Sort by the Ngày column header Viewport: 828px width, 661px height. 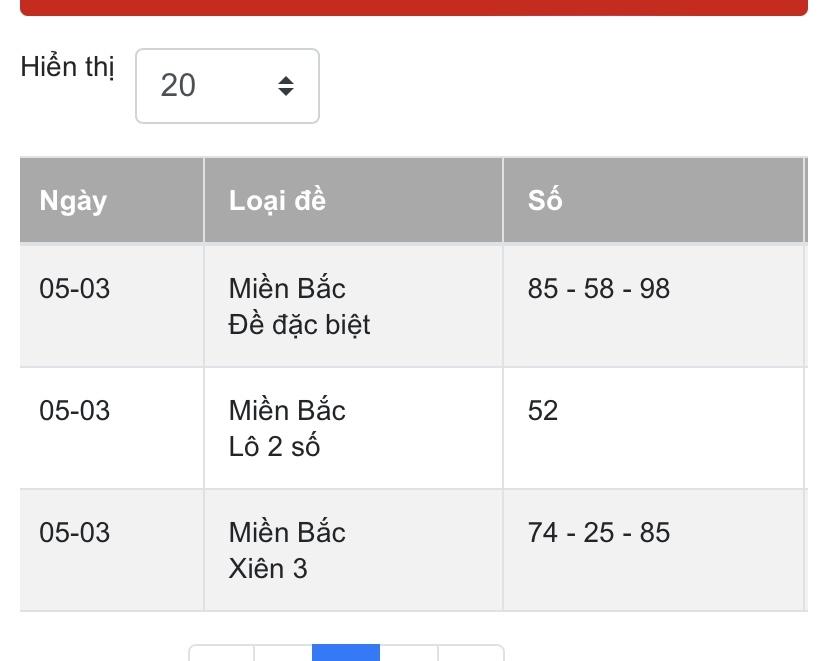coord(112,200)
